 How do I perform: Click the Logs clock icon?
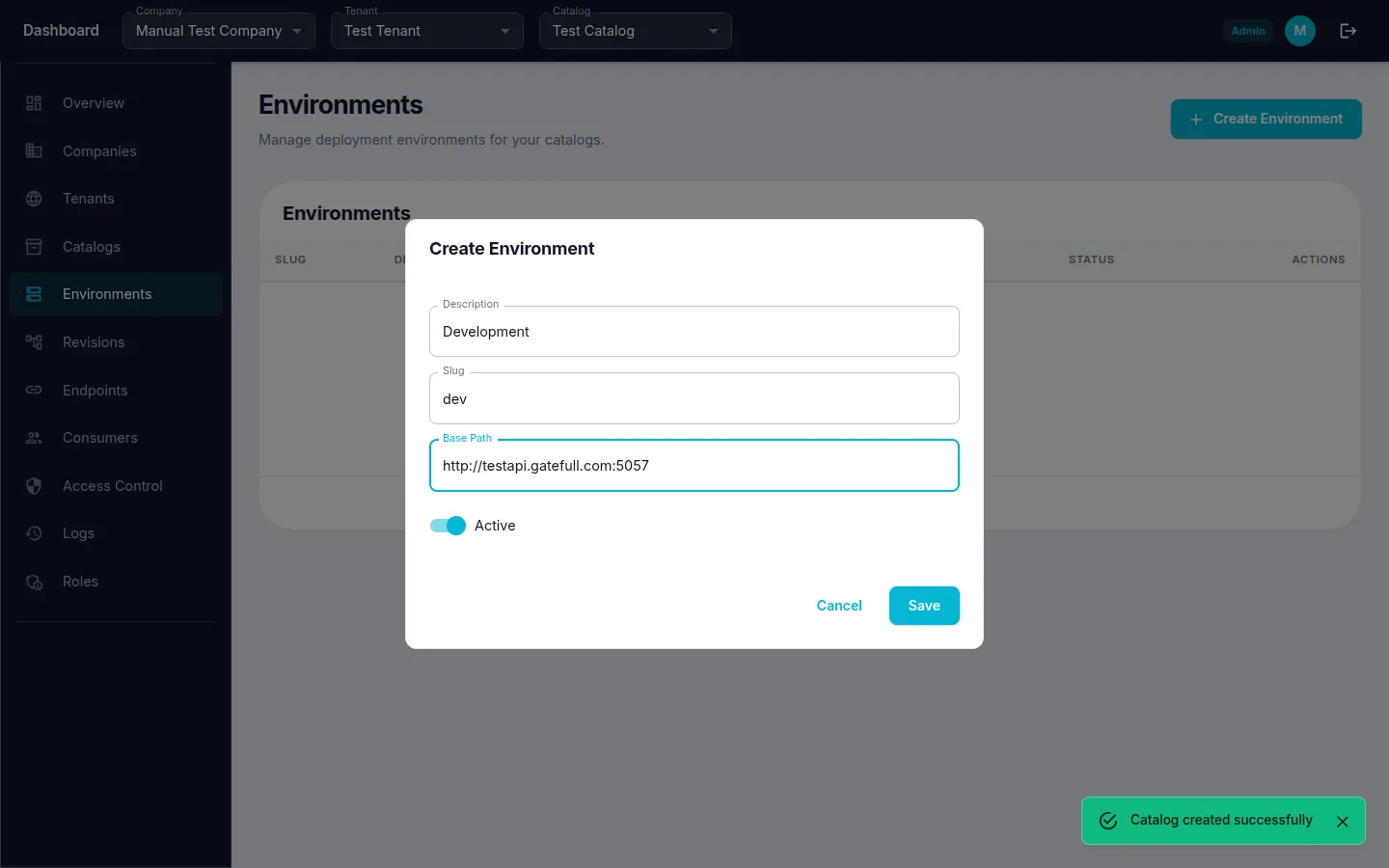pos(34,533)
